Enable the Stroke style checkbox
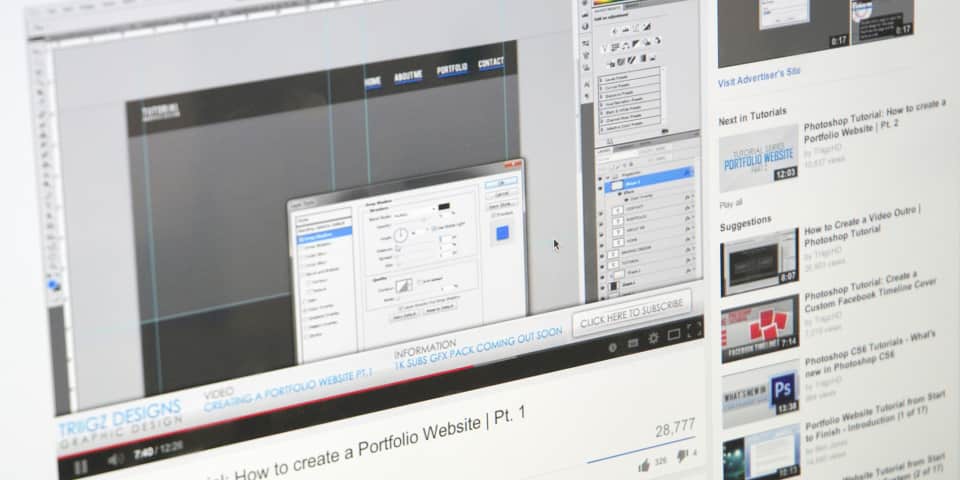The width and height of the screenshot is (960, 480). point(306,336)
